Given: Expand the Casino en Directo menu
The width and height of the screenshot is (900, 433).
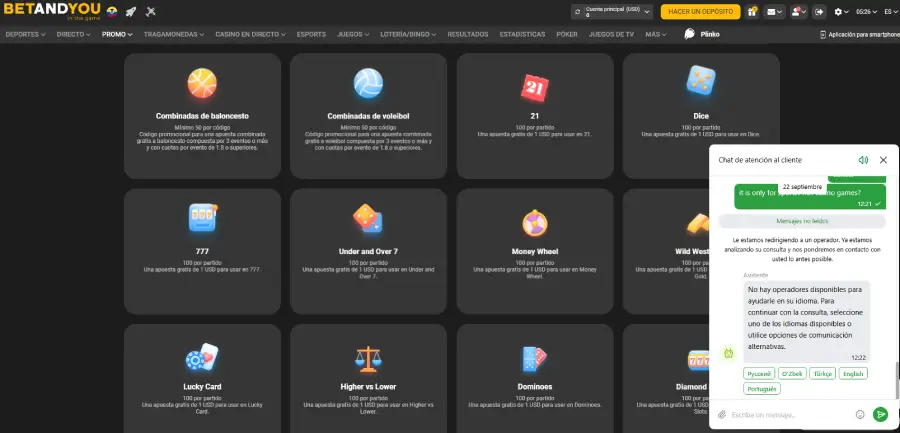Looking at the screenshot, I should [250, 34].
